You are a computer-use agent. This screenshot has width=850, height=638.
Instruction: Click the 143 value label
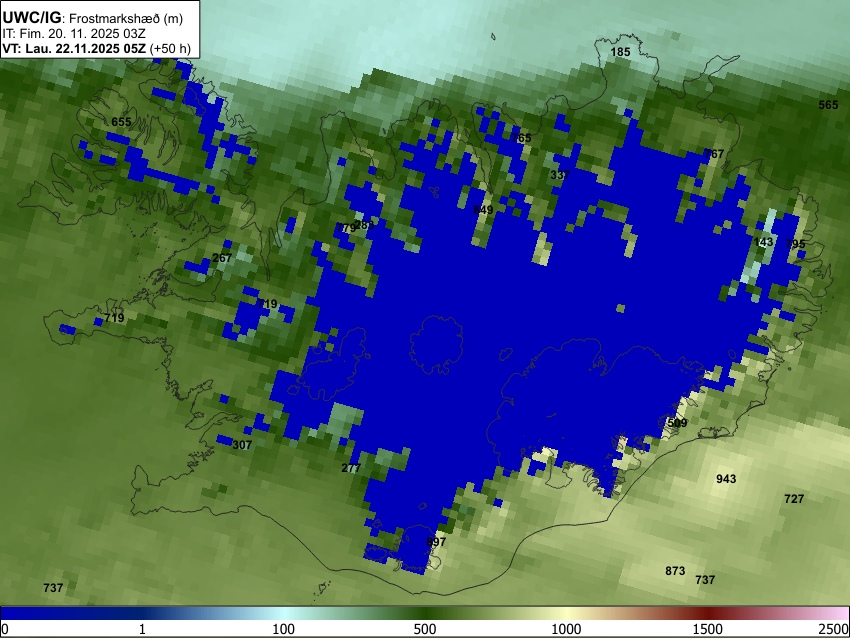click(x=763, y=242)
